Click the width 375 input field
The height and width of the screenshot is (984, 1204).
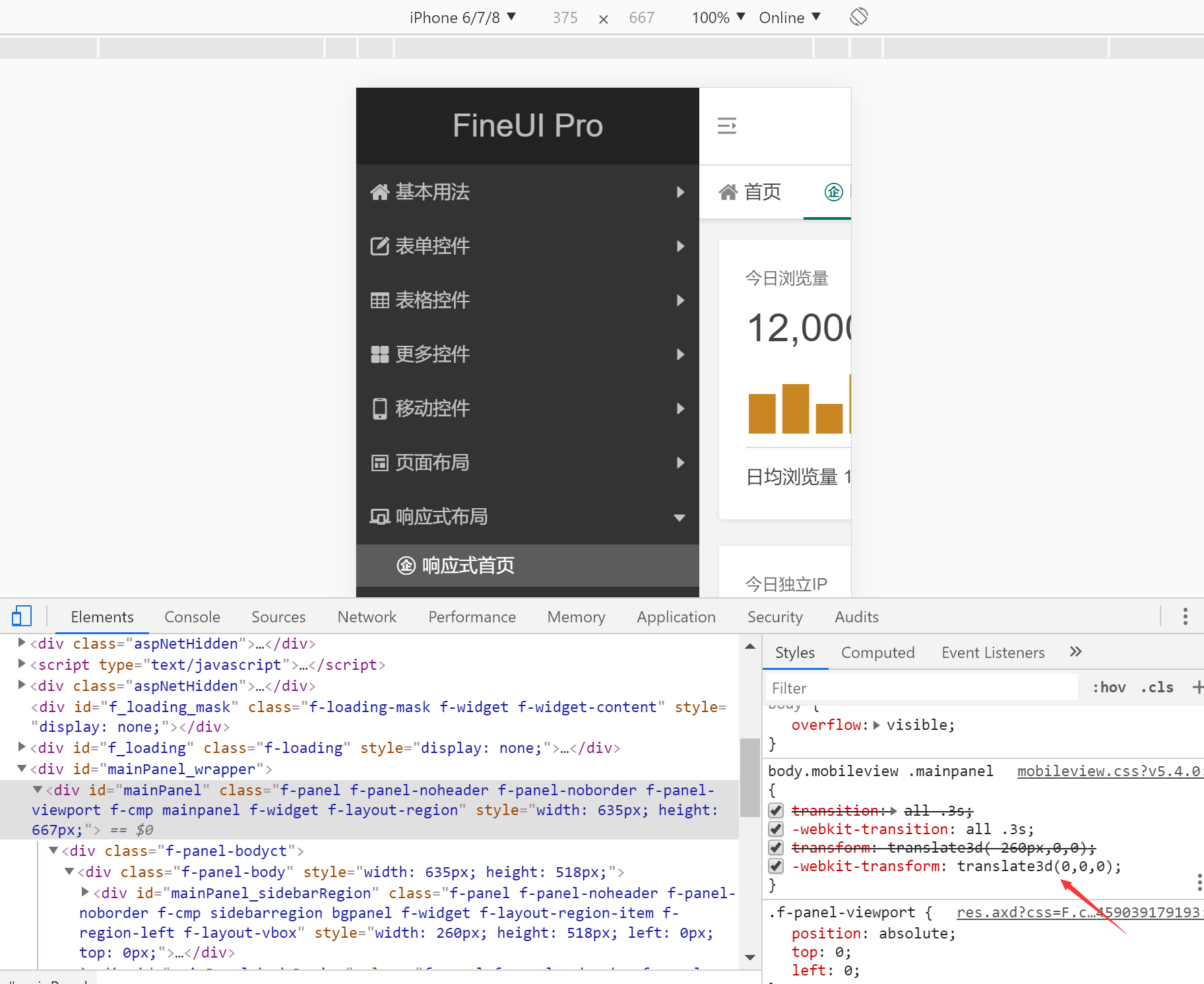pos(565,17)
